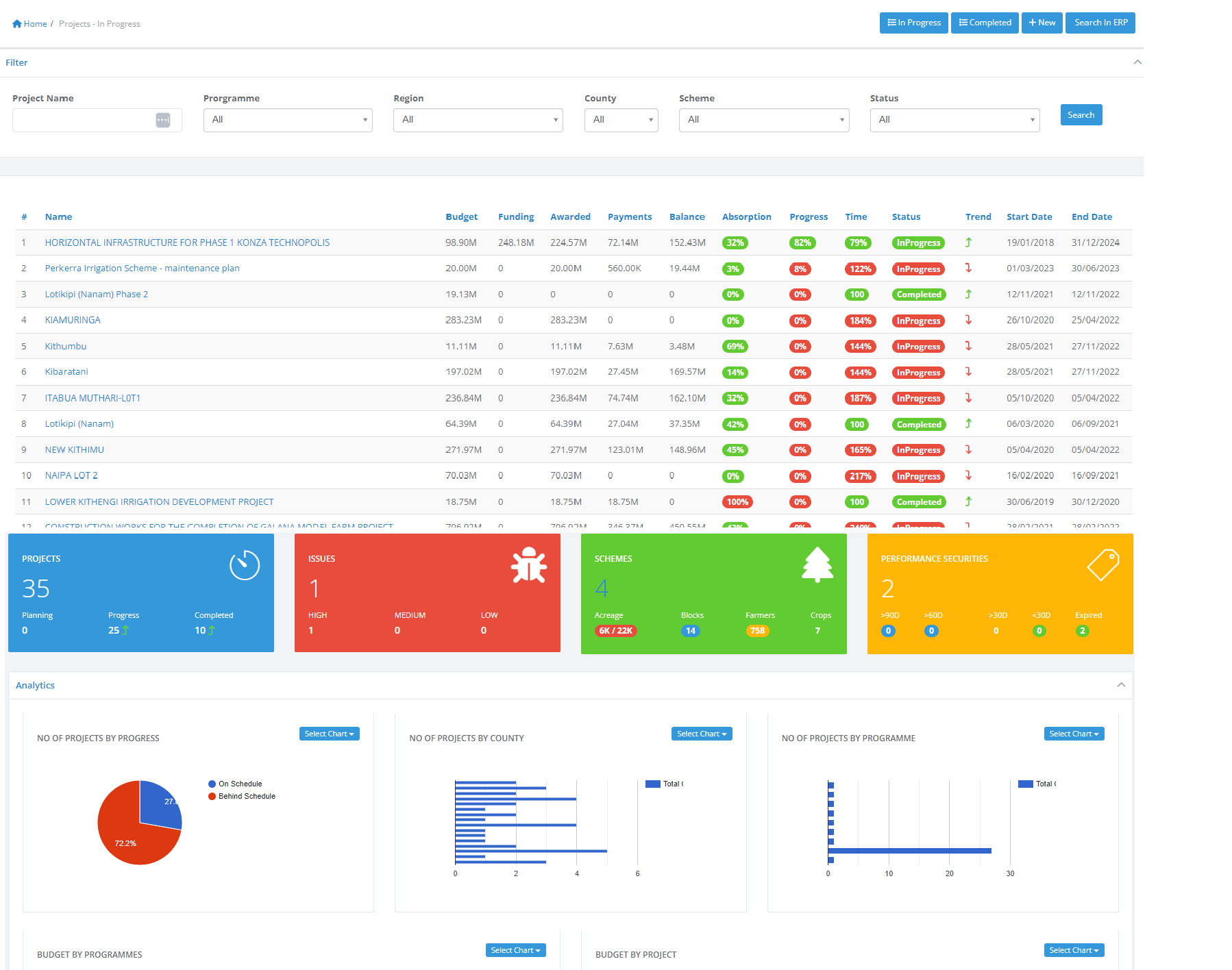
Task: Click the tag icon on Performance Securities card
Action: (1102, 564)
